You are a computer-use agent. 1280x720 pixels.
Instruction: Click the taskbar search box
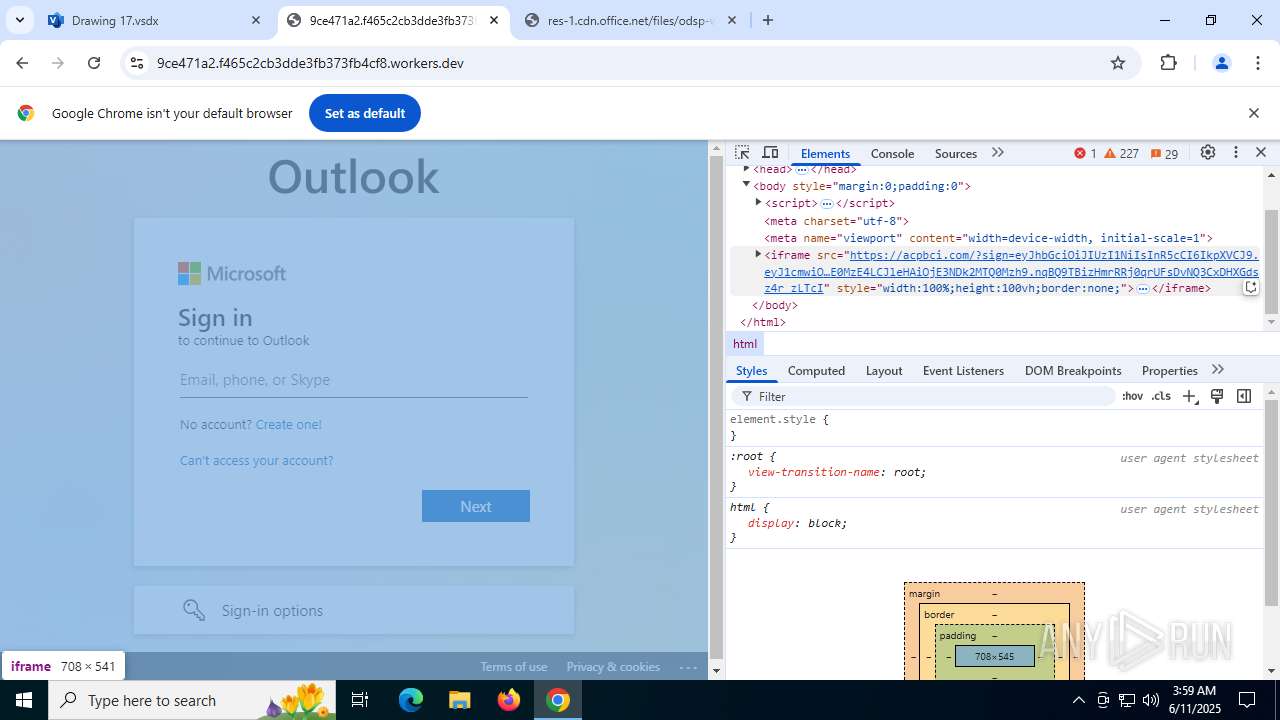(193, 700)
